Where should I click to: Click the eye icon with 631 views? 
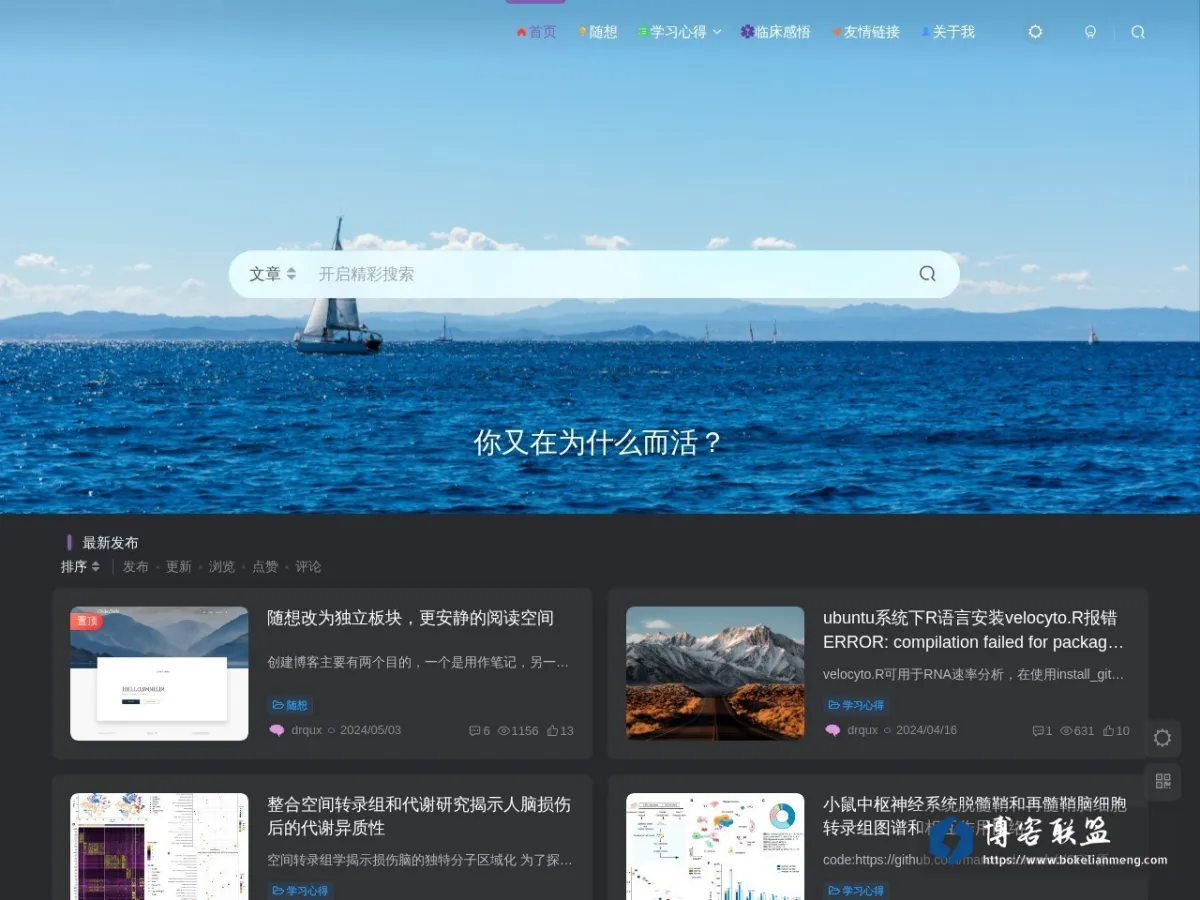(1066, 731)
